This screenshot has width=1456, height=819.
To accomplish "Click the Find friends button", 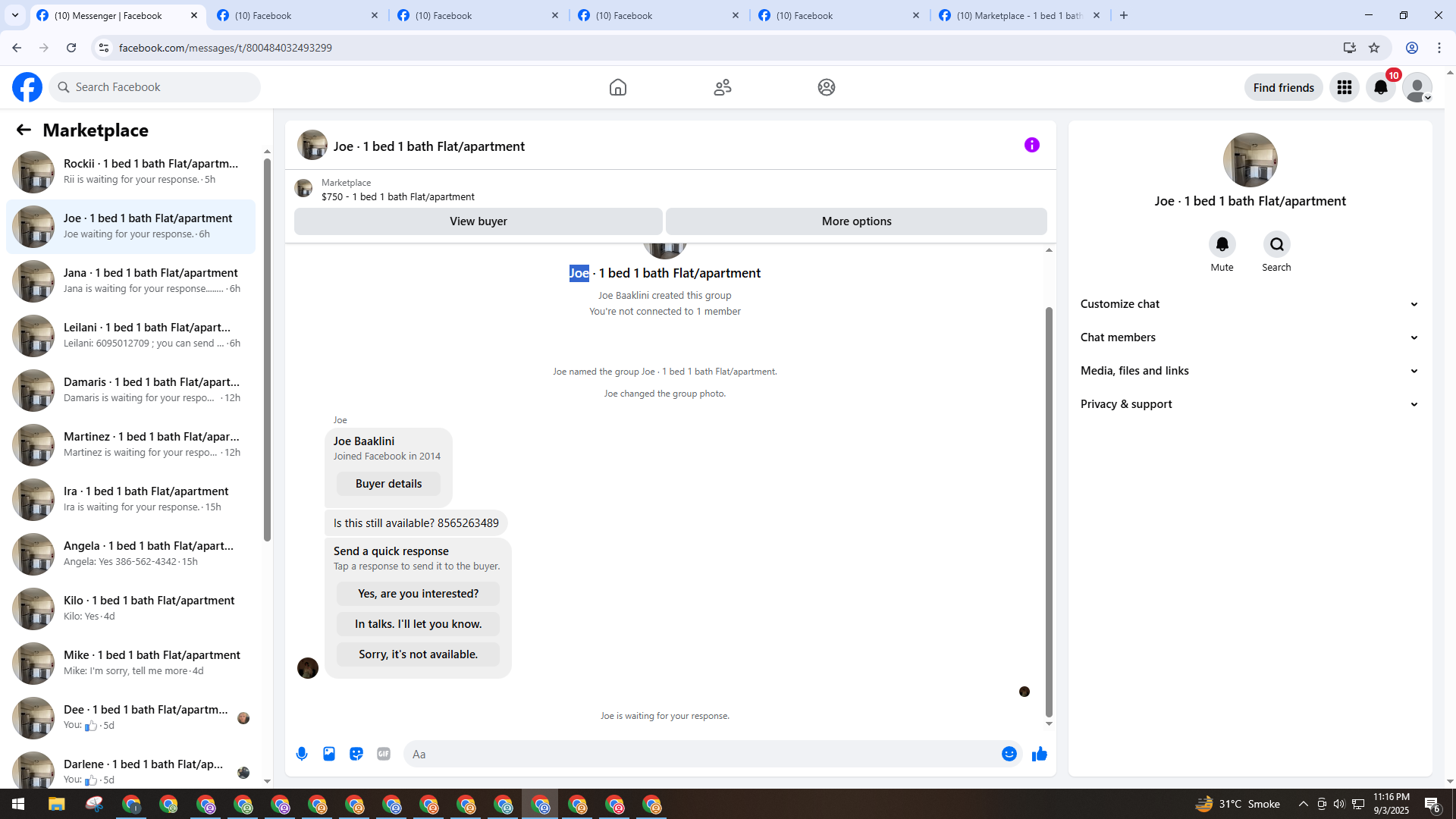I will (x=1284, y=87).
